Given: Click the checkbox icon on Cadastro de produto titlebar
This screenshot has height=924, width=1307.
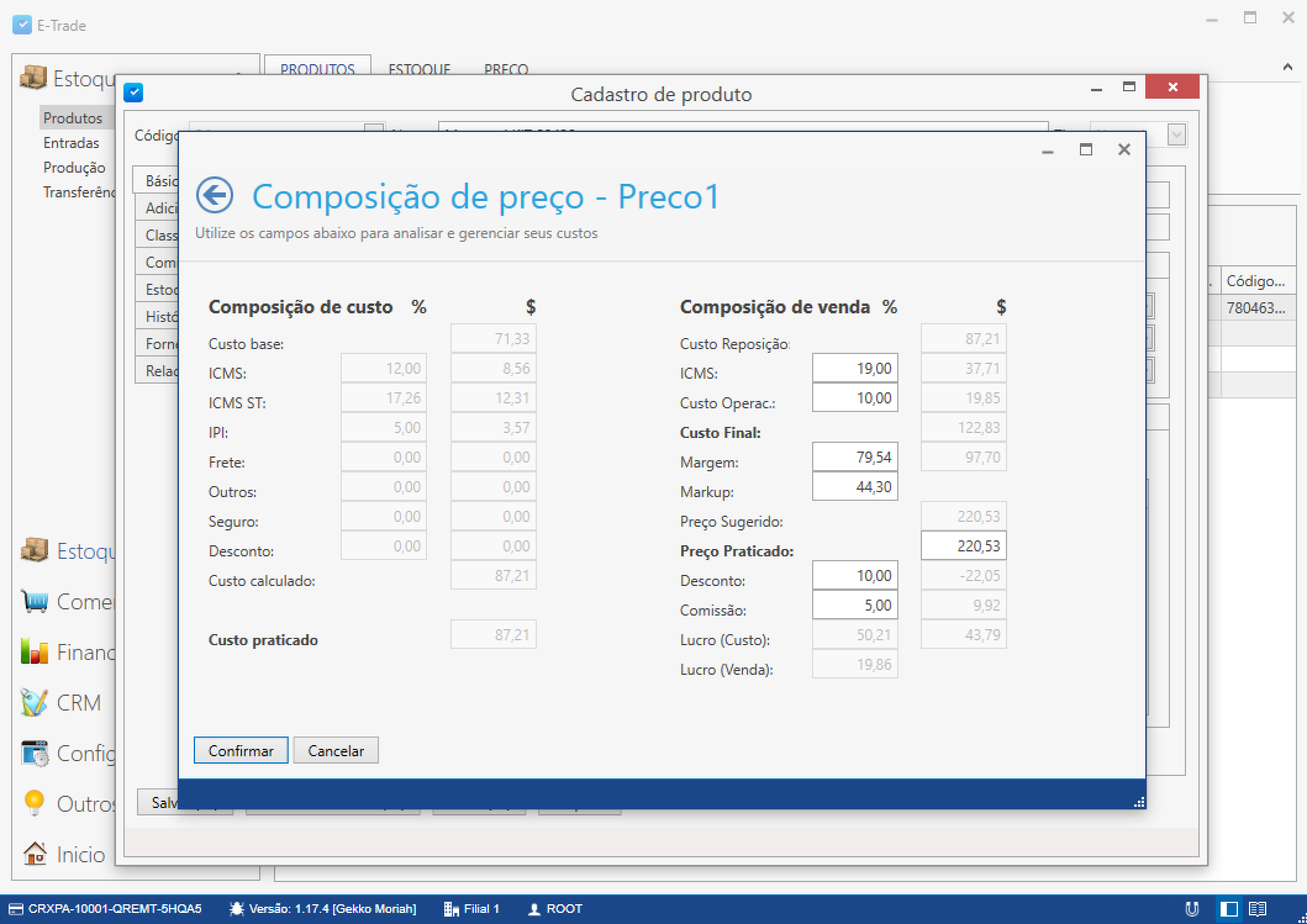Looking at the screenshot, I should click(x=134, y=92).
